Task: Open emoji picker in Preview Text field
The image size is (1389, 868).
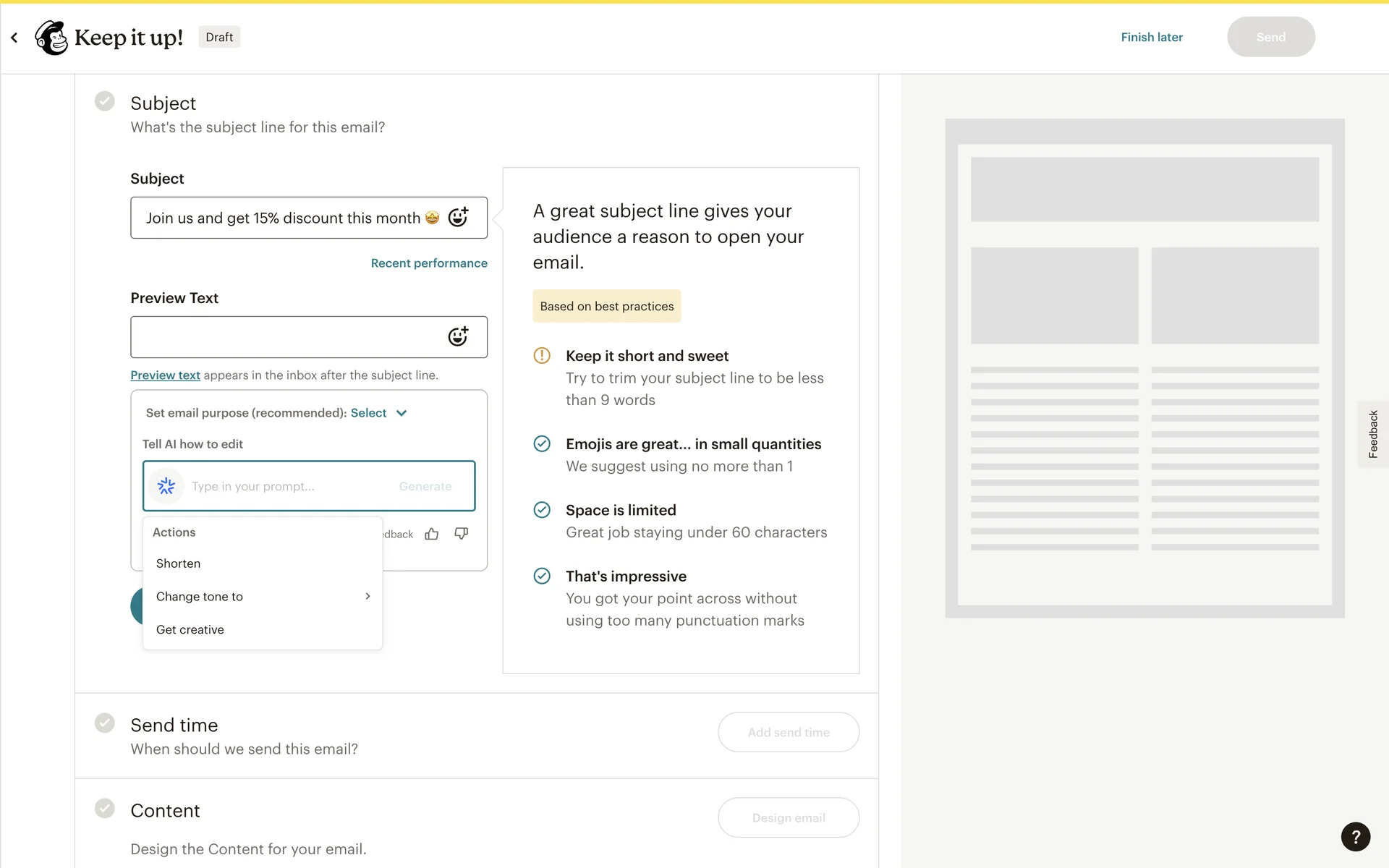Action: tap(458, 336)
